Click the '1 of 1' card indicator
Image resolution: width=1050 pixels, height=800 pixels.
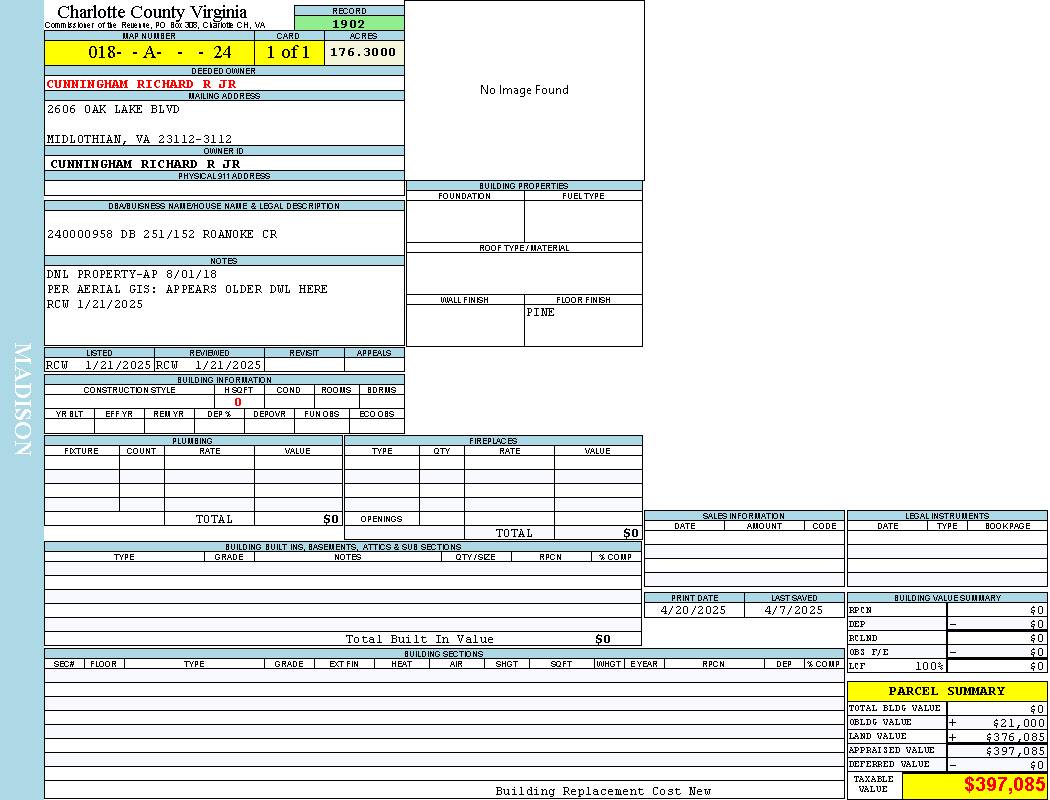288,53
